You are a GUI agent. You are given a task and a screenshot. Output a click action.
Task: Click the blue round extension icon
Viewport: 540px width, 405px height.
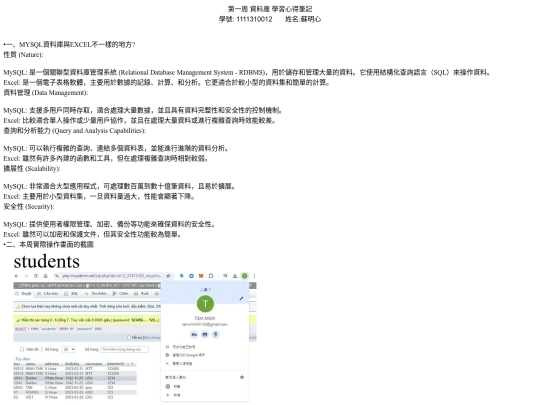coord(191,276)
